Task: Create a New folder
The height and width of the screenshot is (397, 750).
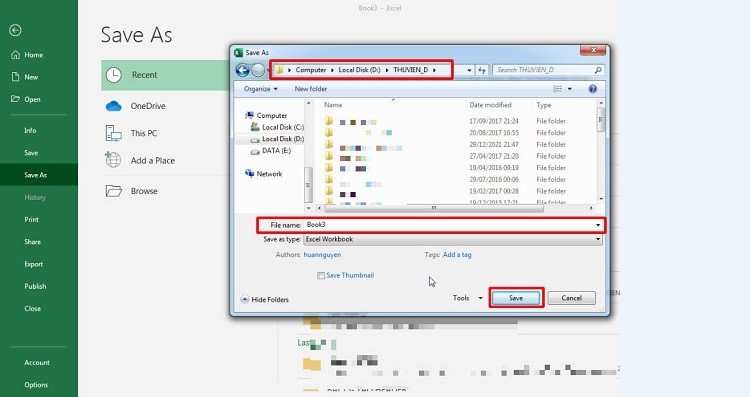Action: [x=311, y=89]
